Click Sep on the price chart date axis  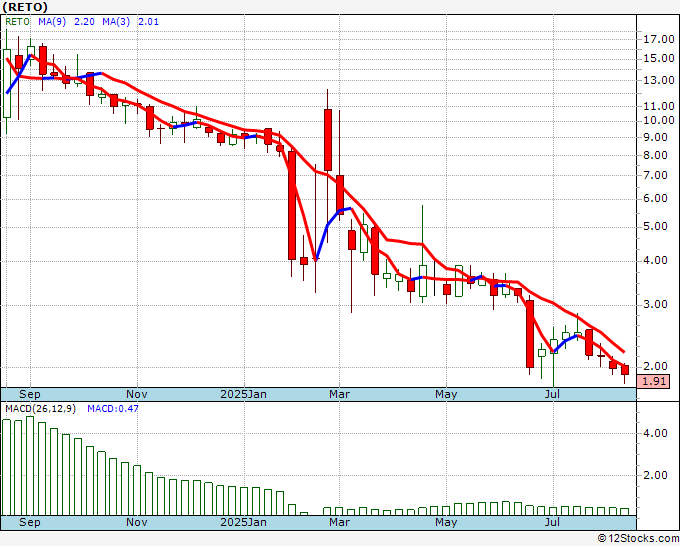click(x=30, y=395)
